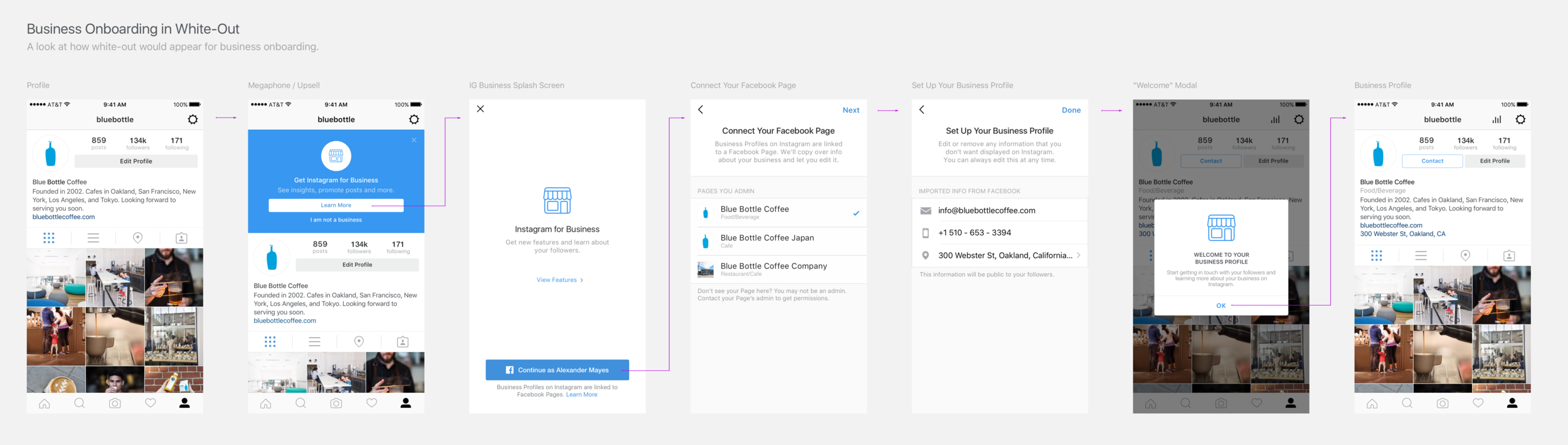Click Edit Profile on Business Profile screen
This screenshot has width=1568, height=445.
(x=1495, y=161)
